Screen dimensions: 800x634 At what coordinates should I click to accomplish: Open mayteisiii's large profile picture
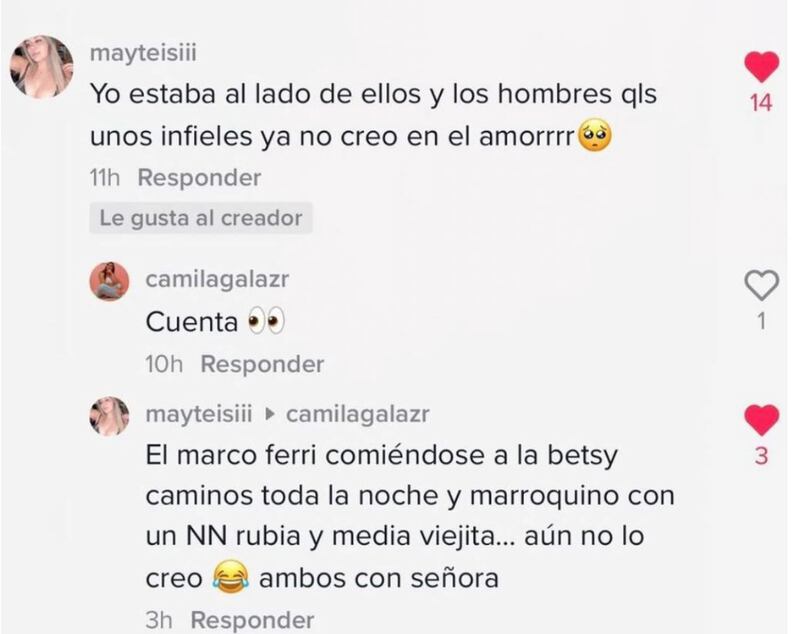click(42, 67)
